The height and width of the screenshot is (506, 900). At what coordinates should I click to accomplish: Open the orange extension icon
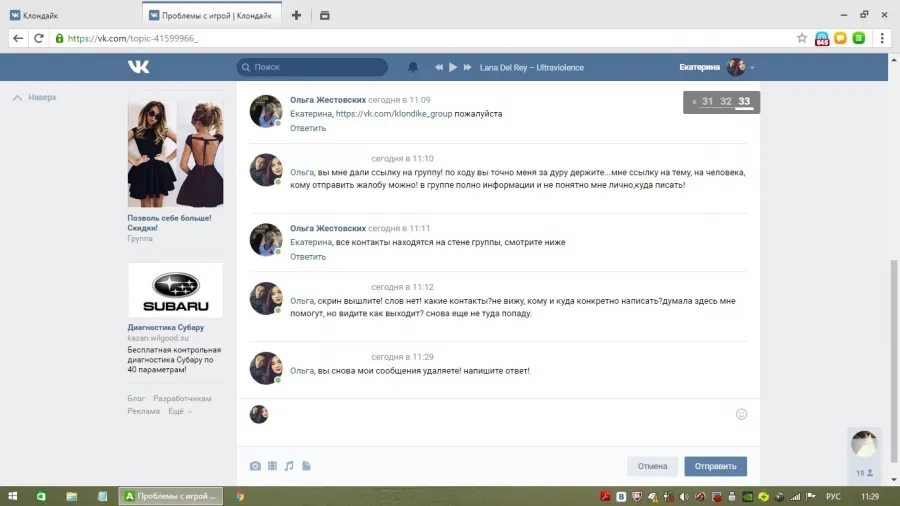click(x=840, y=38)
